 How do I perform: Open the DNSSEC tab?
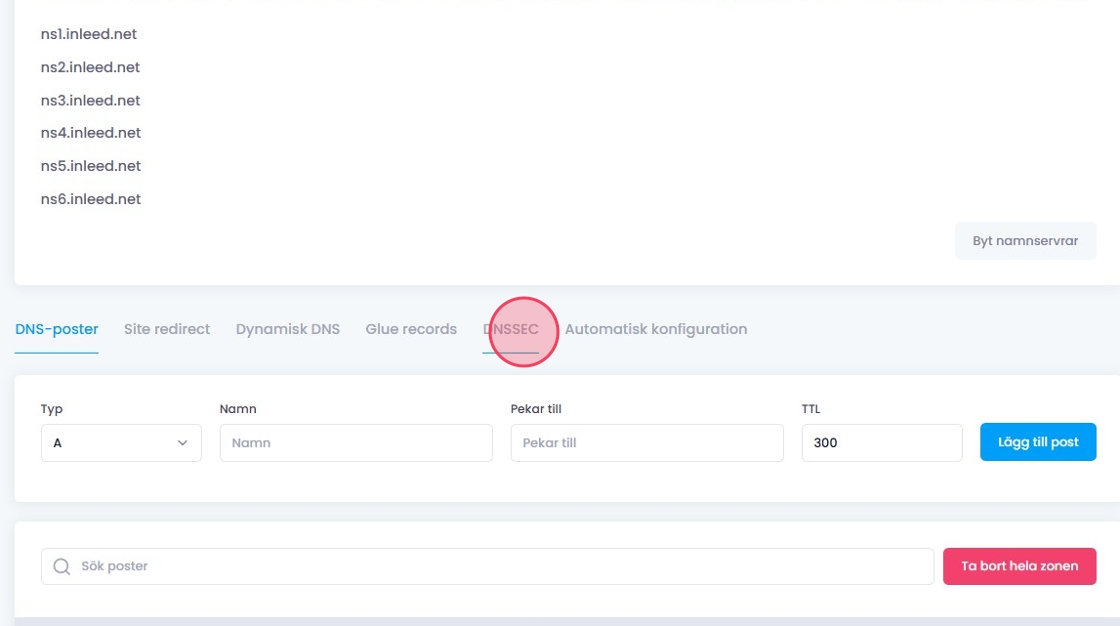pos(511,329)
